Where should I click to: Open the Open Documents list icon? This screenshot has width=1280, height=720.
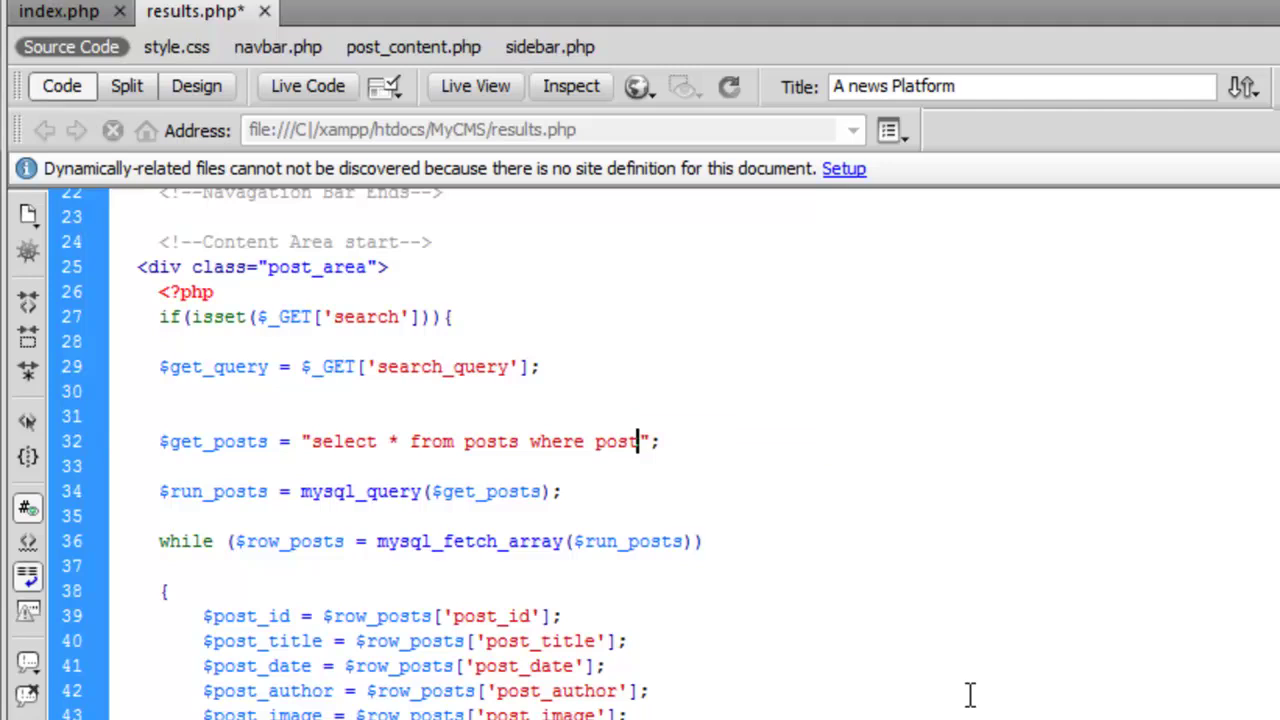(28, 215)
